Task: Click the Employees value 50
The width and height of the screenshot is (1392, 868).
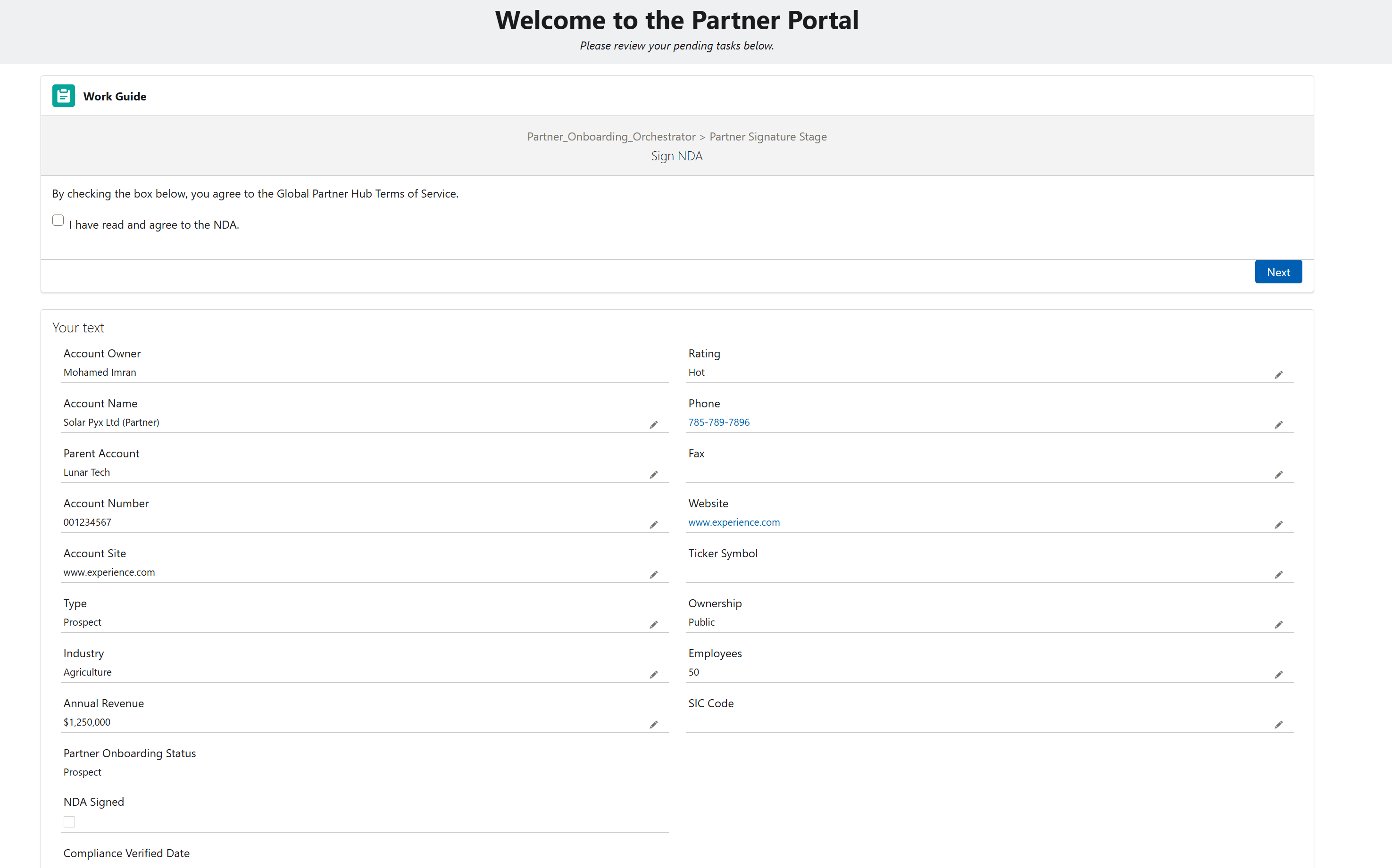Action: pyautogui.click(x=694, y=672)
